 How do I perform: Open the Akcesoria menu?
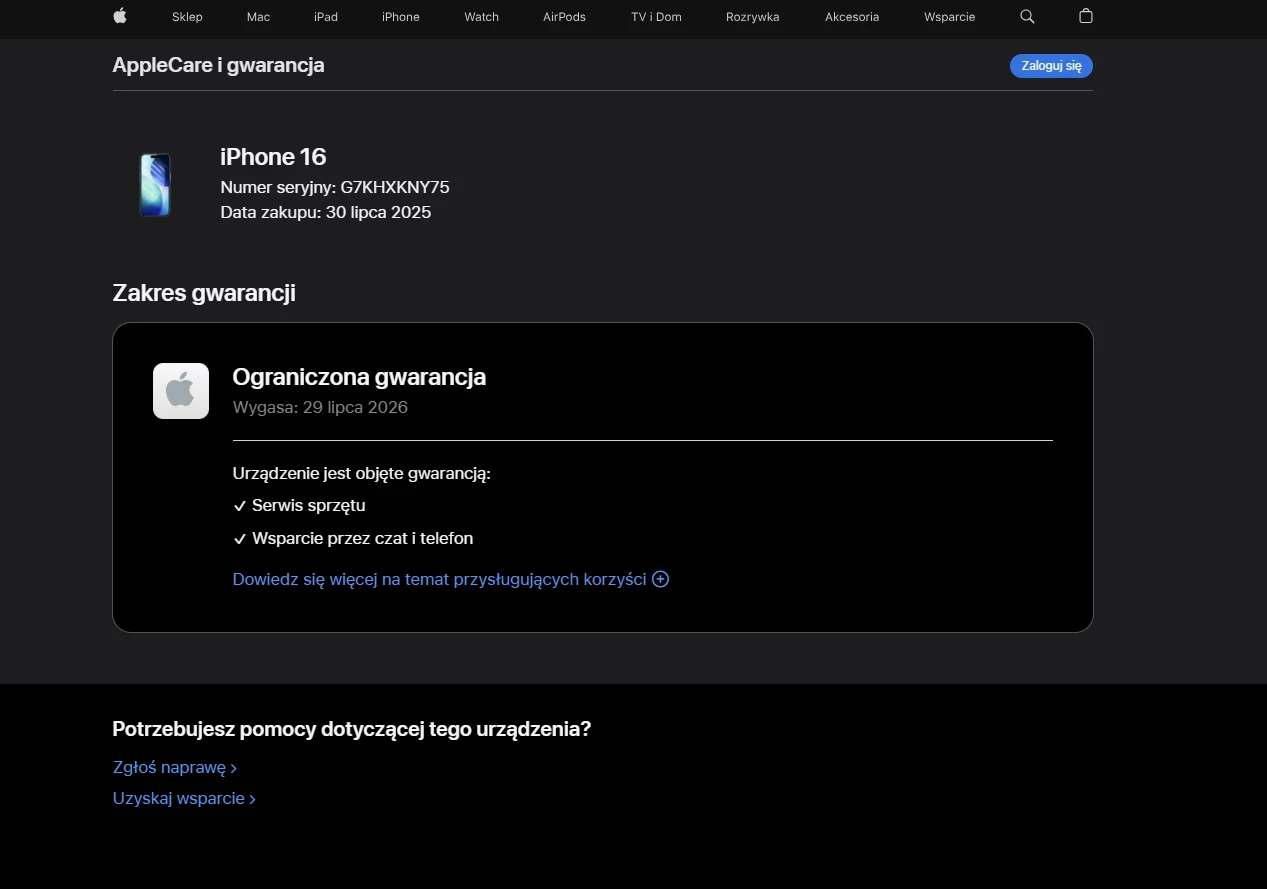pos(852,17)
